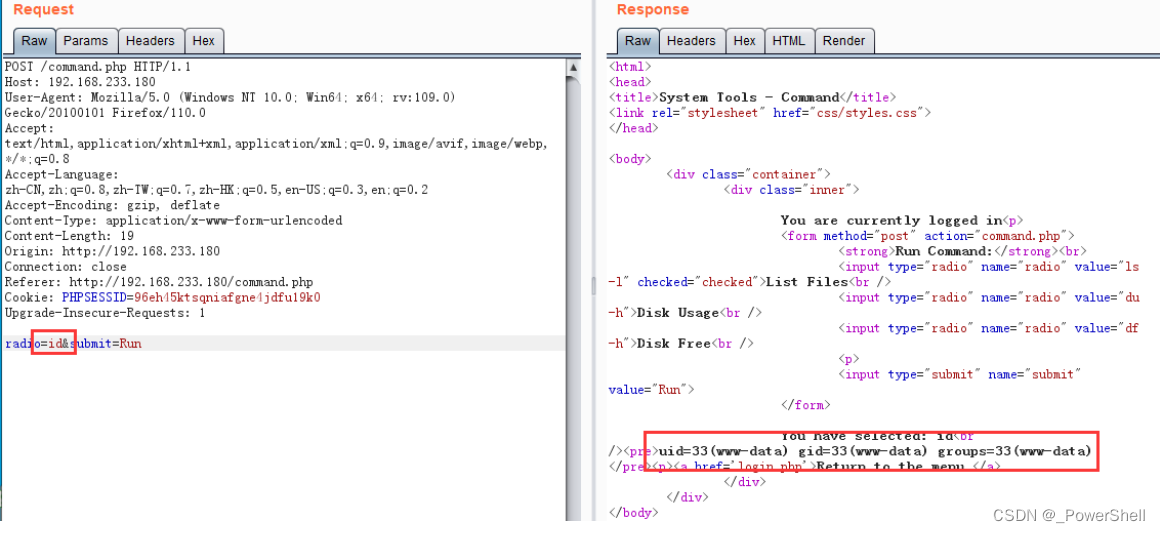Open the Response Headers tab

click(x=691, y=41)
